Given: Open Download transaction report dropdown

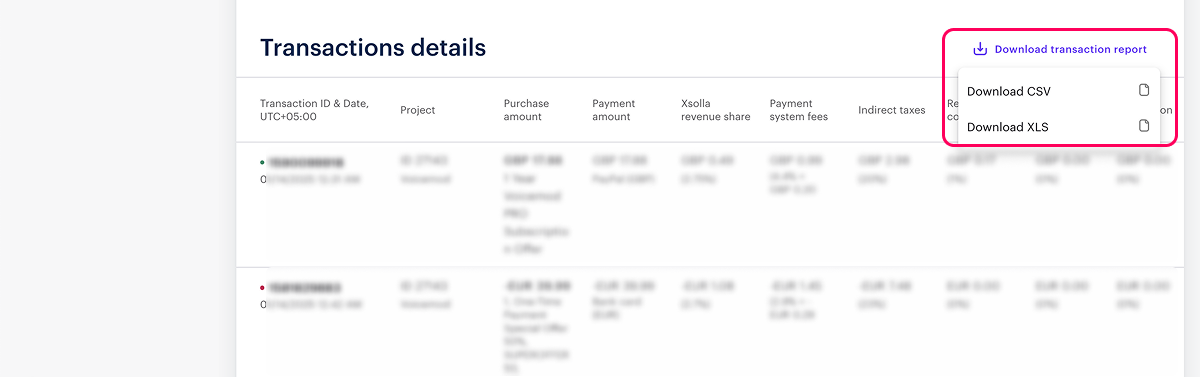Looking at the screenshot, I should click(1060, 49).
